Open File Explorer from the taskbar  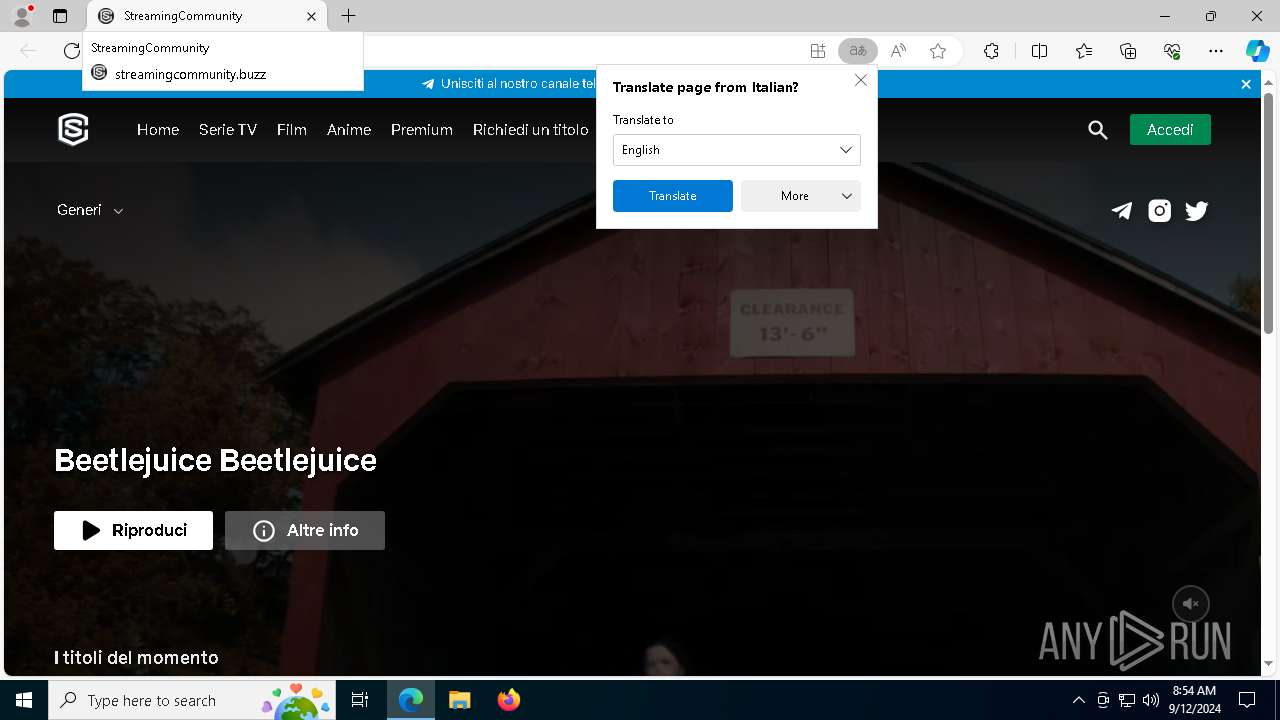coord(459,700)
